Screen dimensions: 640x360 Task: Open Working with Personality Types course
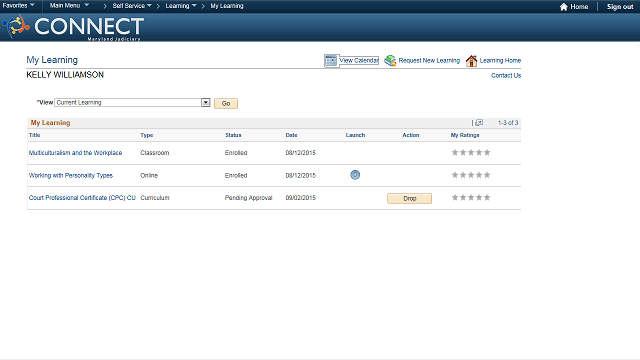(x=71, y=176)
